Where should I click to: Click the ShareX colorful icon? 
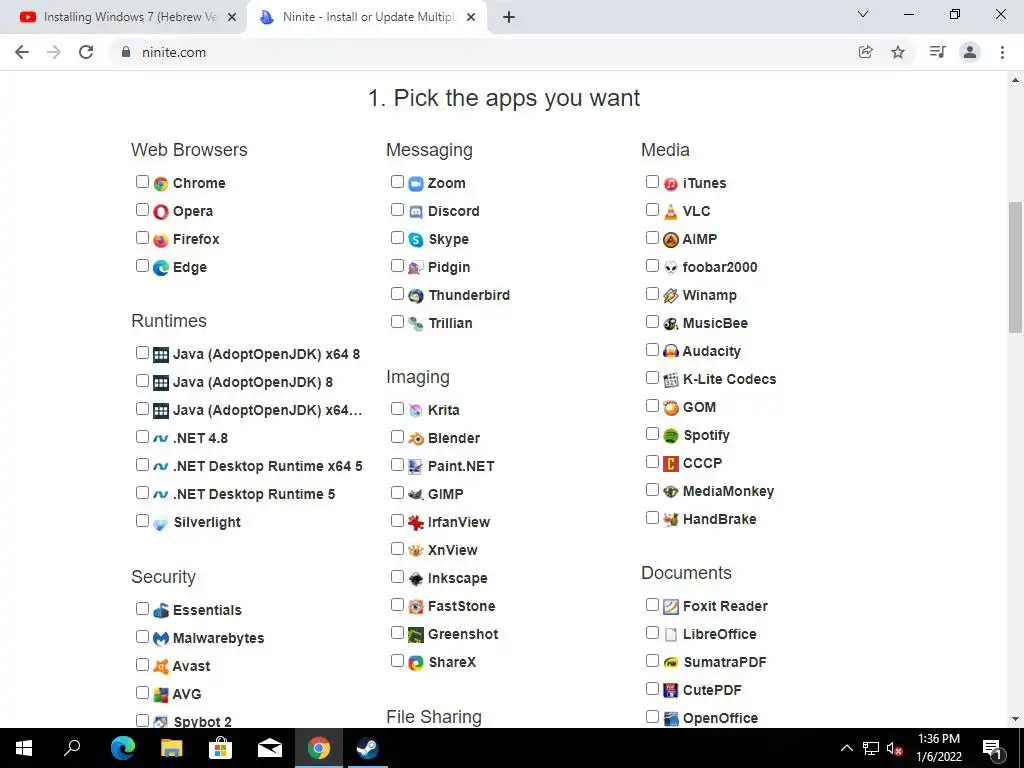(416, 663)
